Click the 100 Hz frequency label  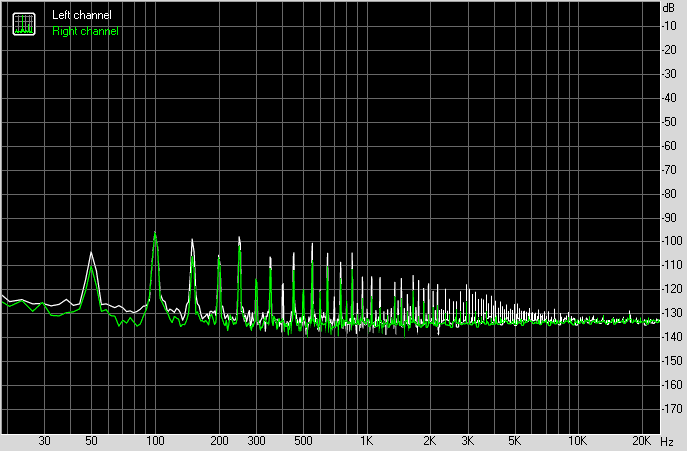(x=155, y=441)
